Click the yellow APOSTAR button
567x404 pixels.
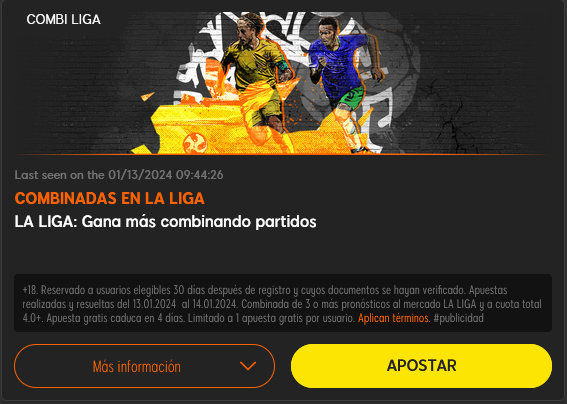(x=421, y=366)
